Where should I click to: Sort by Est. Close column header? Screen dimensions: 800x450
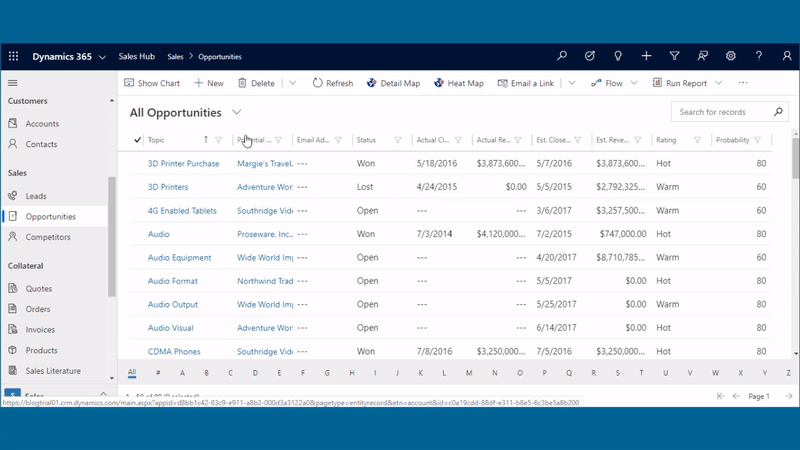point(554,140)
